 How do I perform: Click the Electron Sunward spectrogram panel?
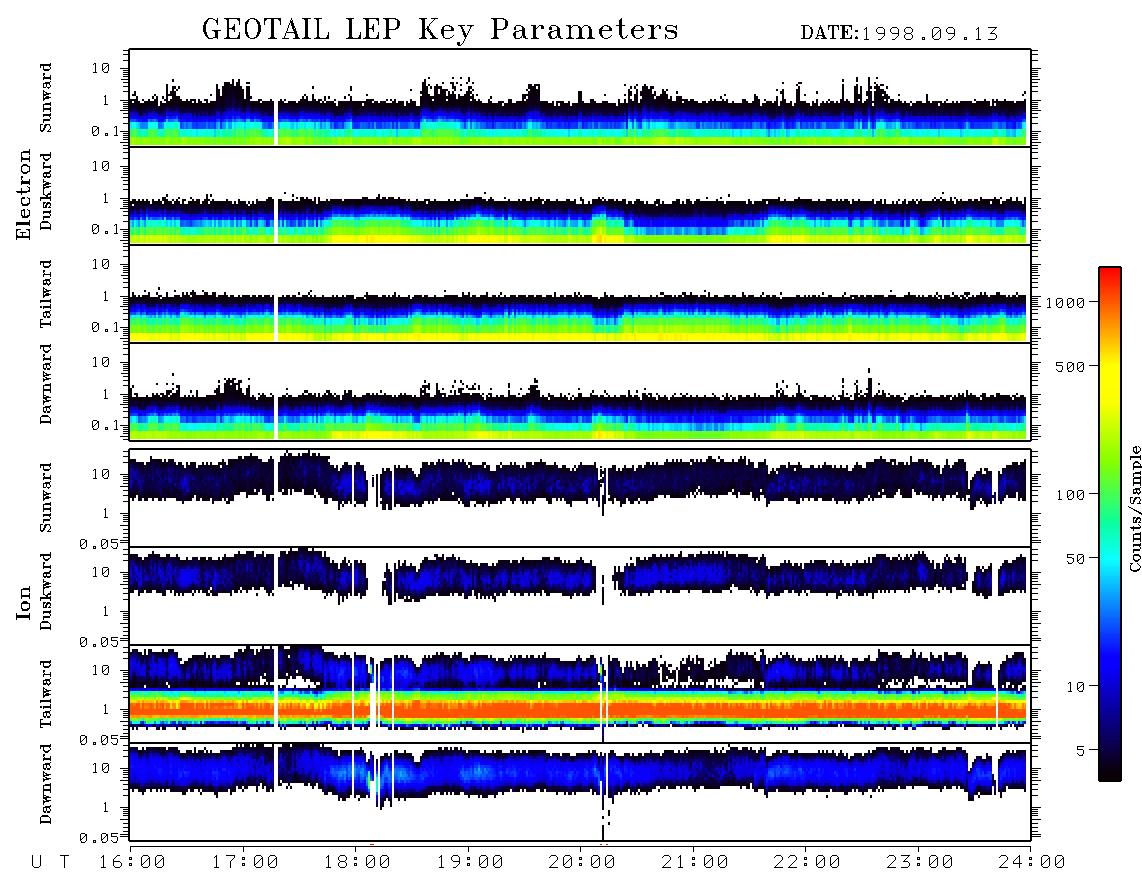(580, 98)
